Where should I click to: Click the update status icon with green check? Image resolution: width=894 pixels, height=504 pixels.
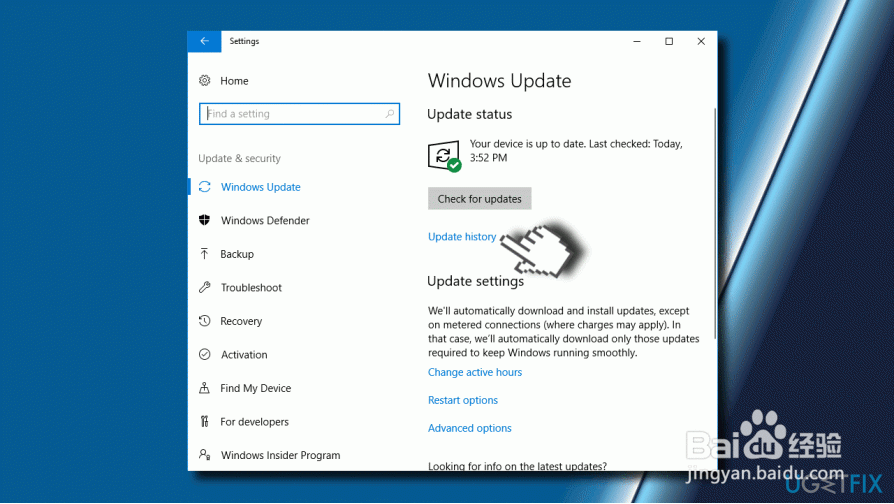coord(444,156)
